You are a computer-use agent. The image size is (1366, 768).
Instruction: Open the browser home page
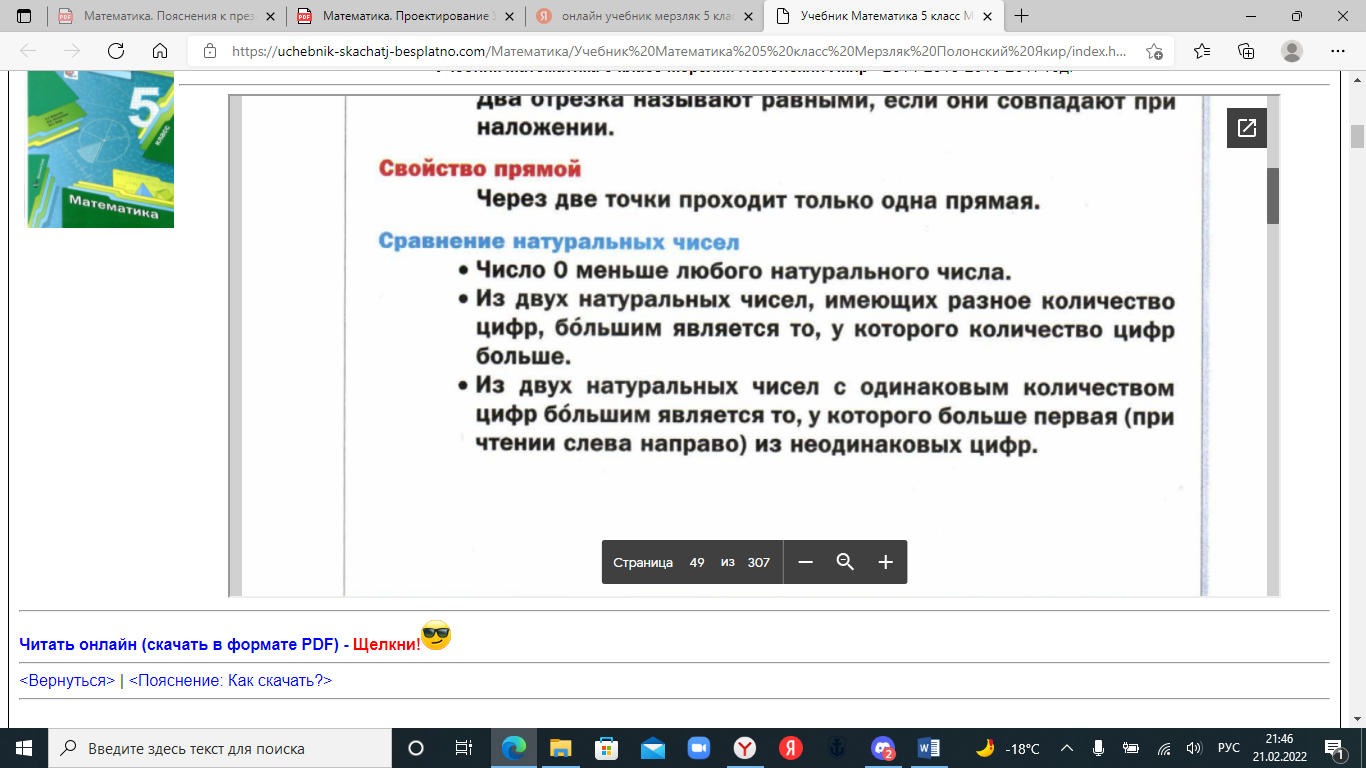[160, 51]
